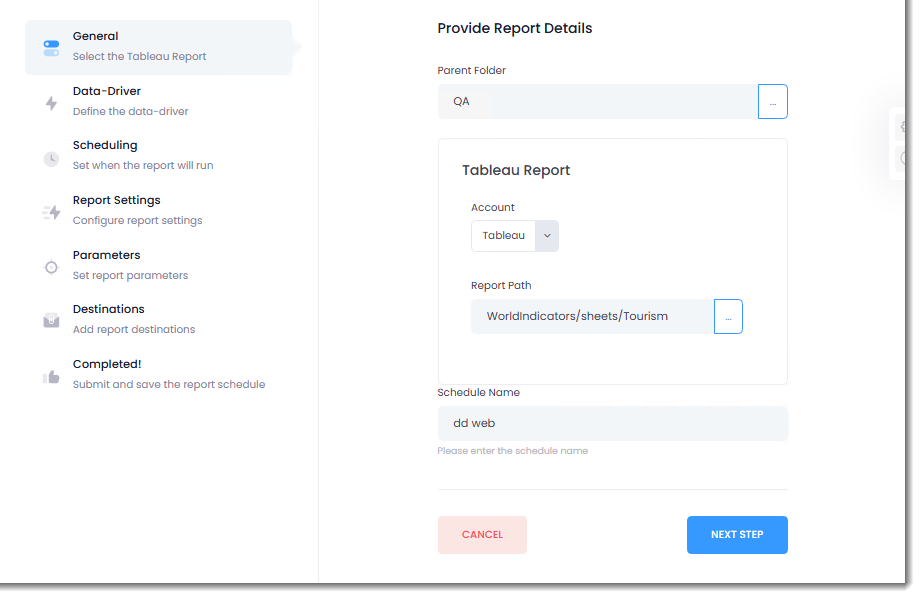Browse for Parent Folder with ellipsis button

tap(773, 102)
